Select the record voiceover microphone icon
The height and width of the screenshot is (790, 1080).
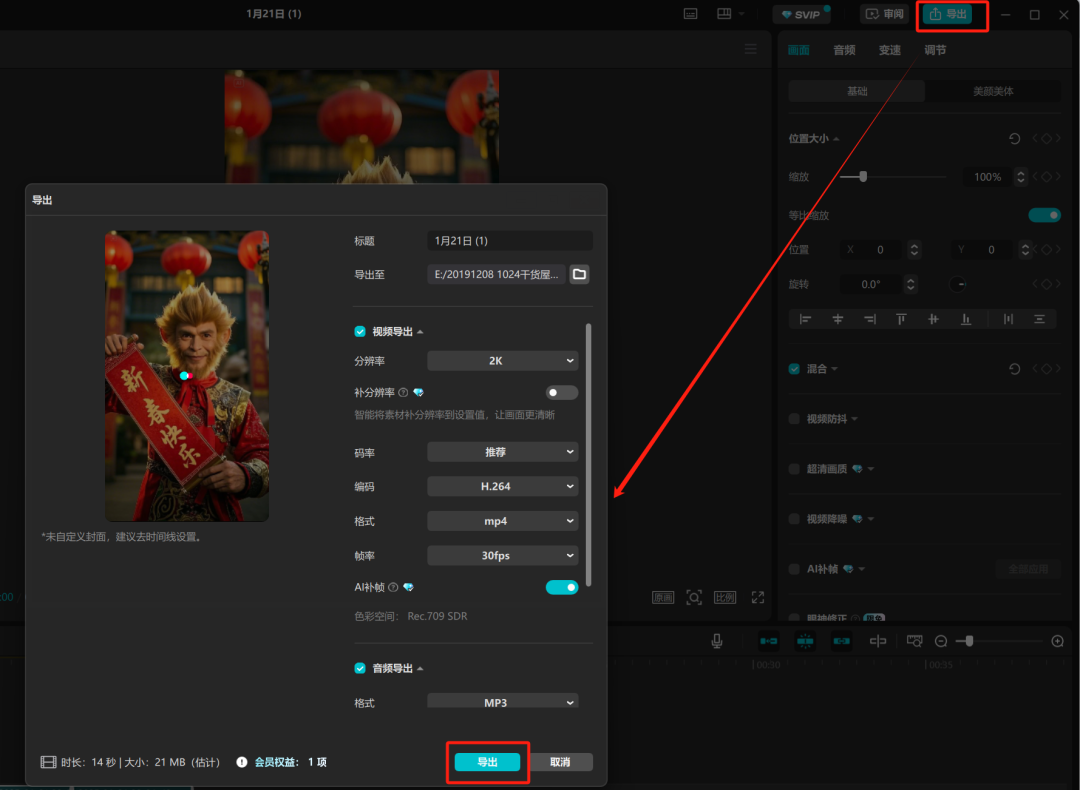[x=716, y=640]
